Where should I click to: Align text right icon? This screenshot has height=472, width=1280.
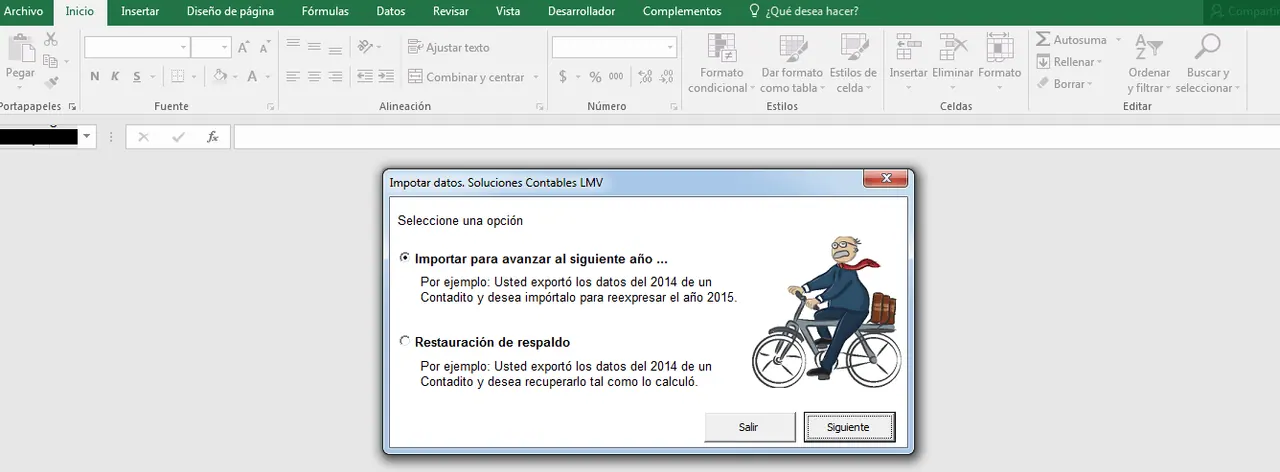click(335, 77)
